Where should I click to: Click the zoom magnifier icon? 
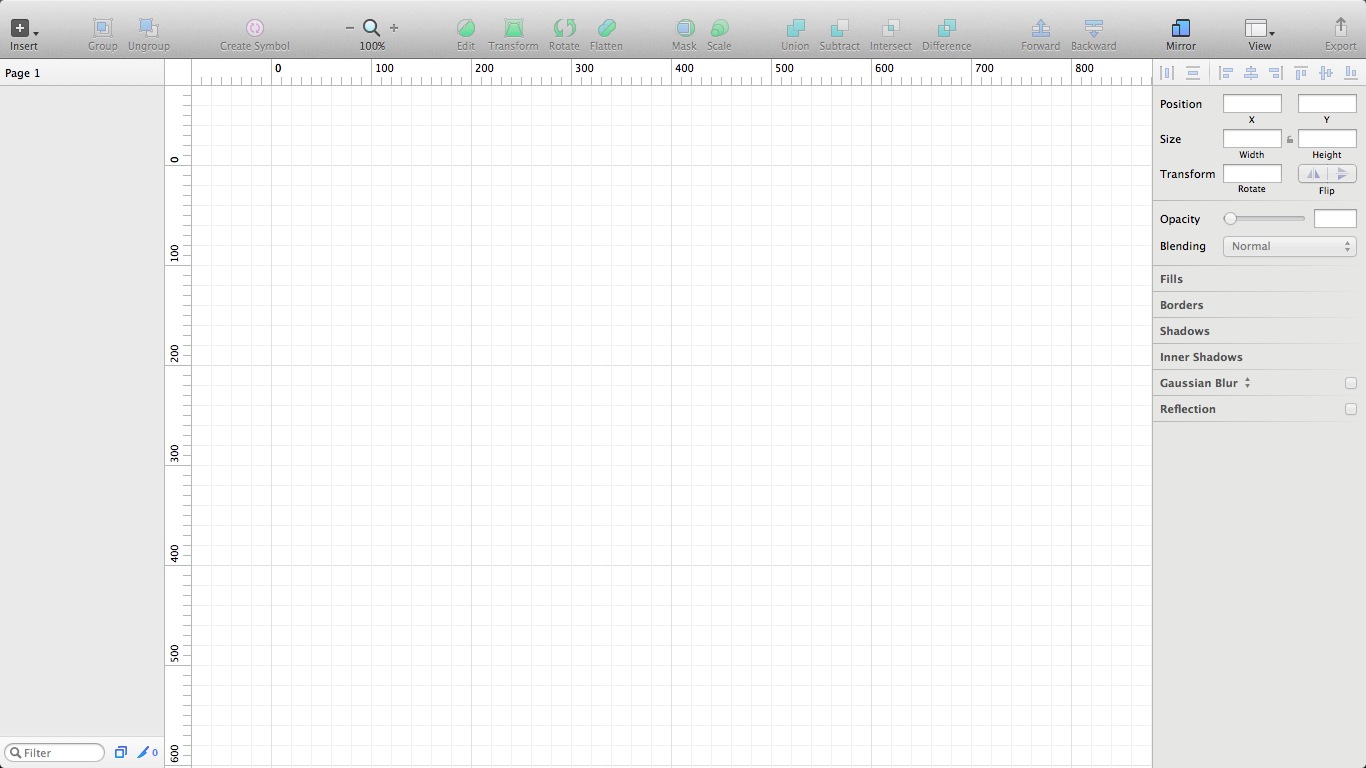(371, 28)
